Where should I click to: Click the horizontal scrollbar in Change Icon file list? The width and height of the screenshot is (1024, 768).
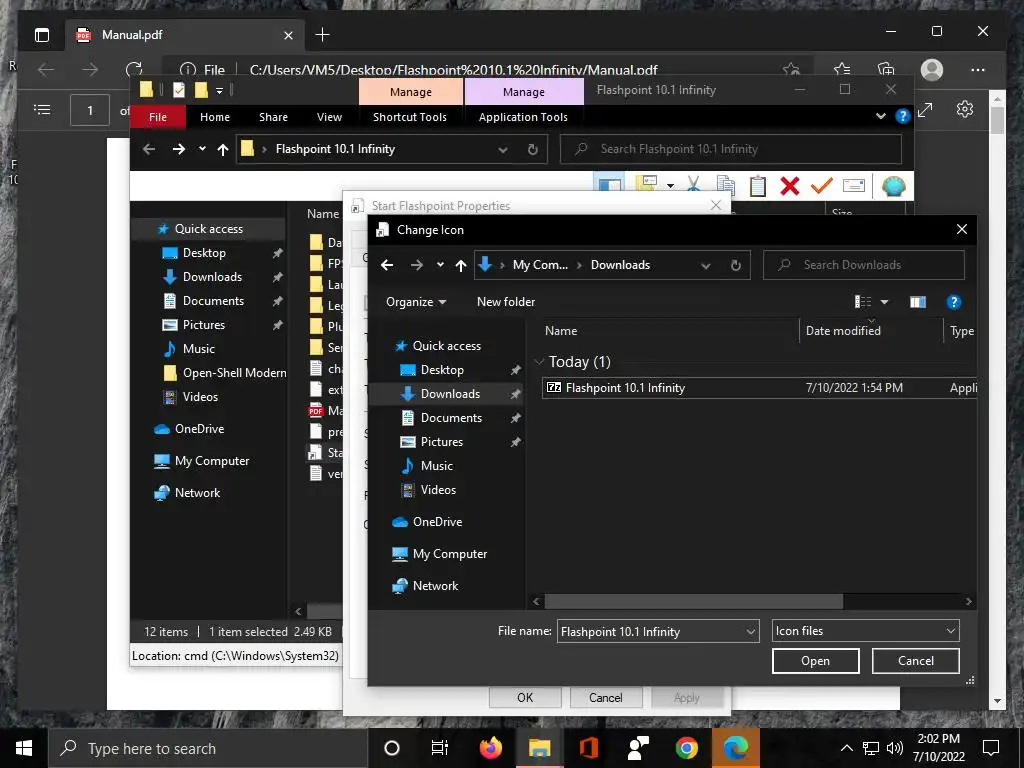694,601
